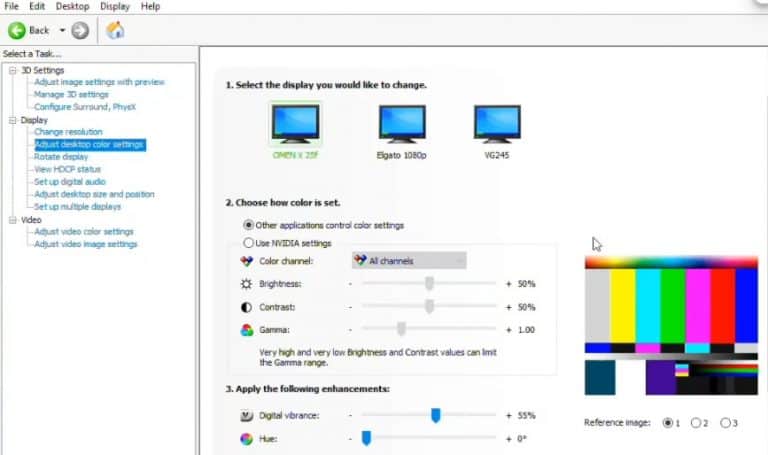Select the OMEN X 25F display icon
The width and height of the screenshot is (768, 455).
295,124
